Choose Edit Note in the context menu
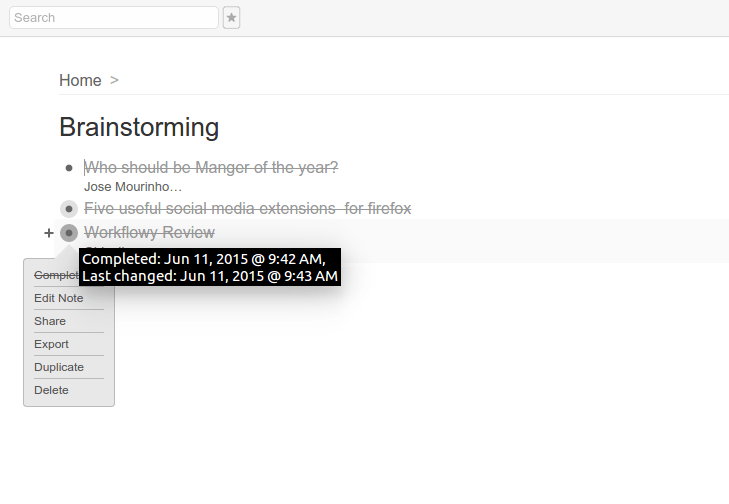 point(59,298)
